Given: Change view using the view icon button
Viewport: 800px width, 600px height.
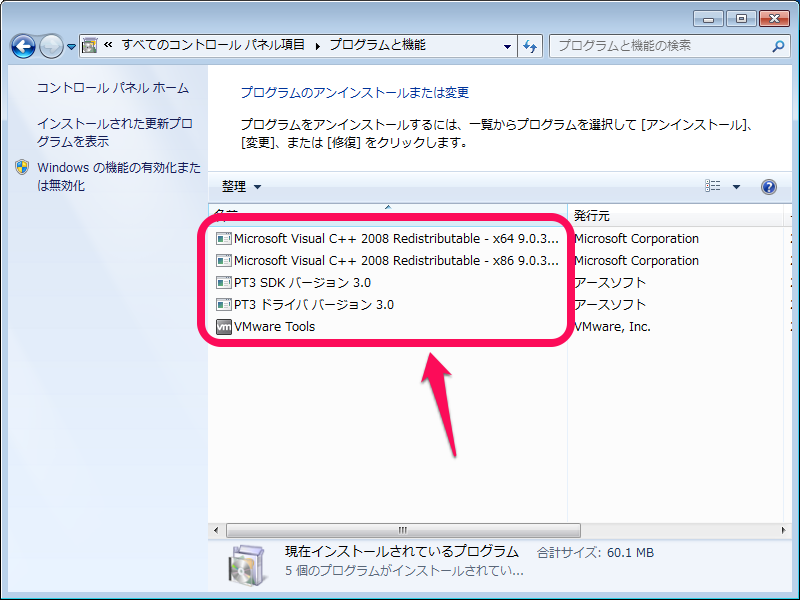Looking at the screenshot, I should (x=713, y=186).
